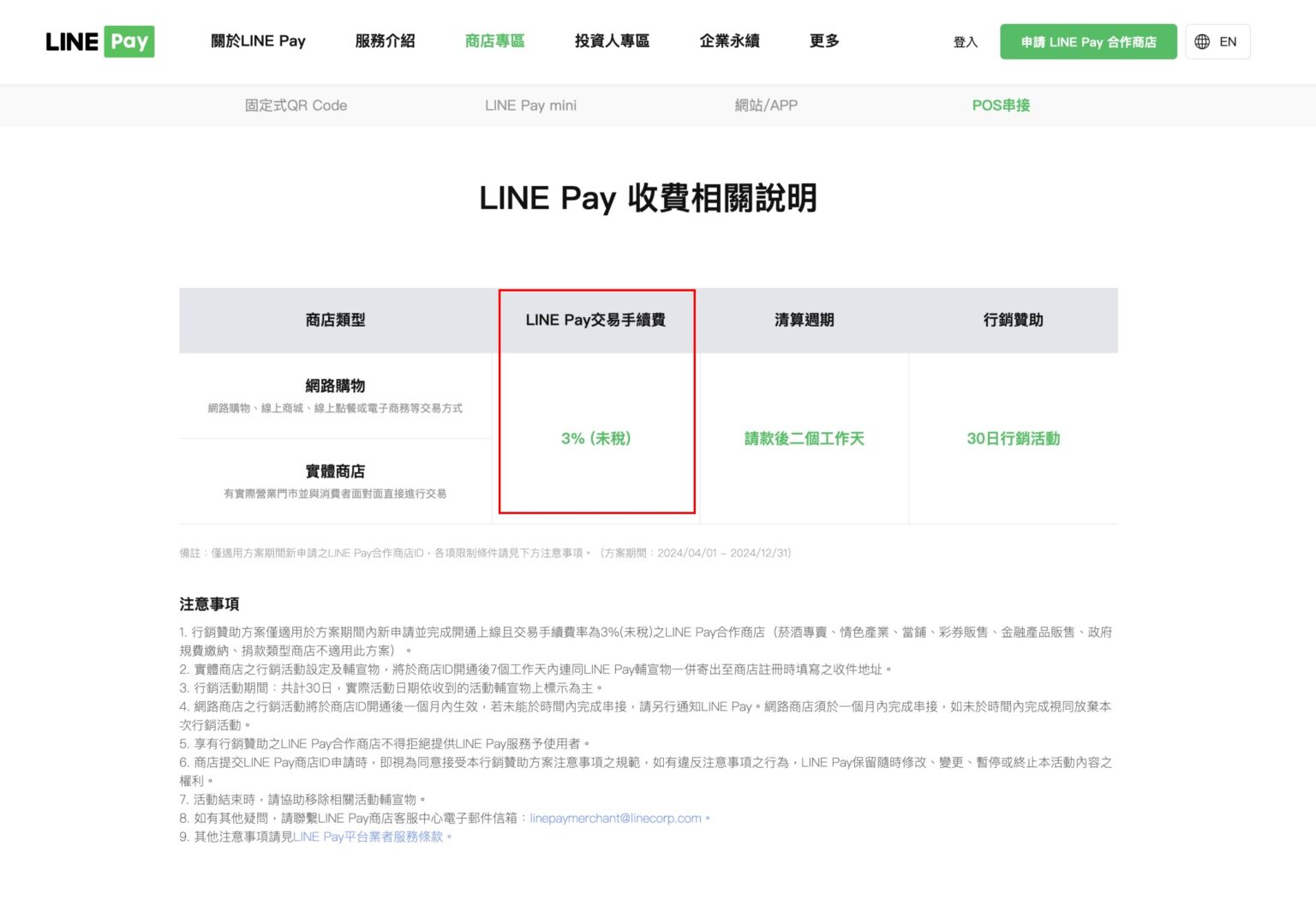Select the POS串接 tab
This screenshot has height=900, width=1316.
(1001, 105)
